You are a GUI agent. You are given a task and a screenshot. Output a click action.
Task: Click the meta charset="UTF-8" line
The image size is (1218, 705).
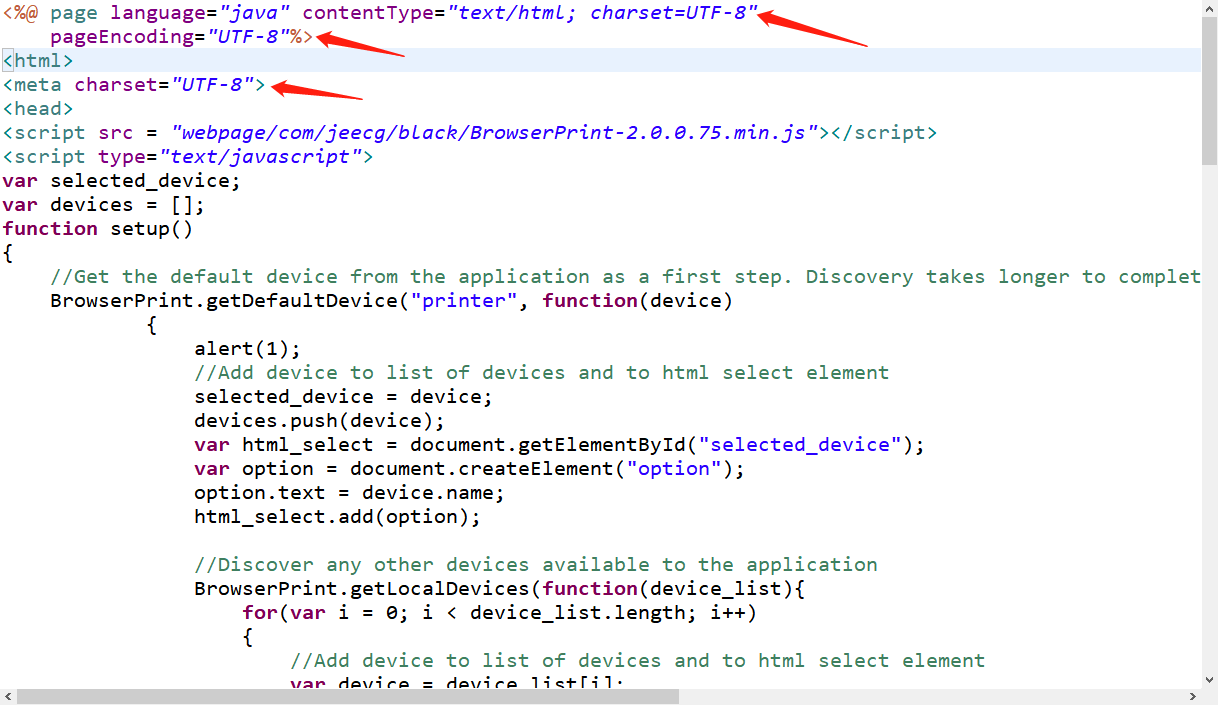[134, 85]
